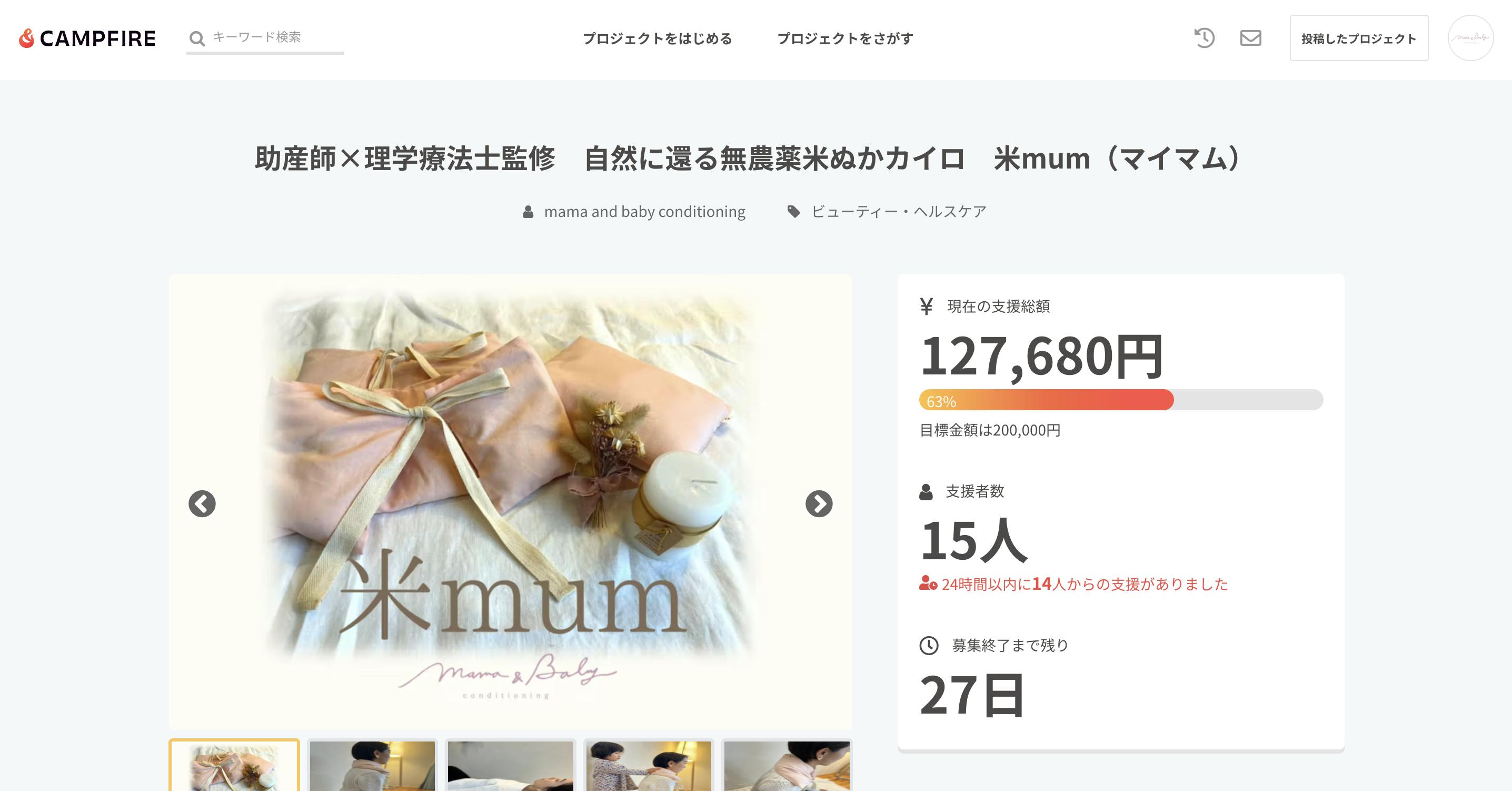
Task: Click the owner person icon
Action: [x=528, y=211]
